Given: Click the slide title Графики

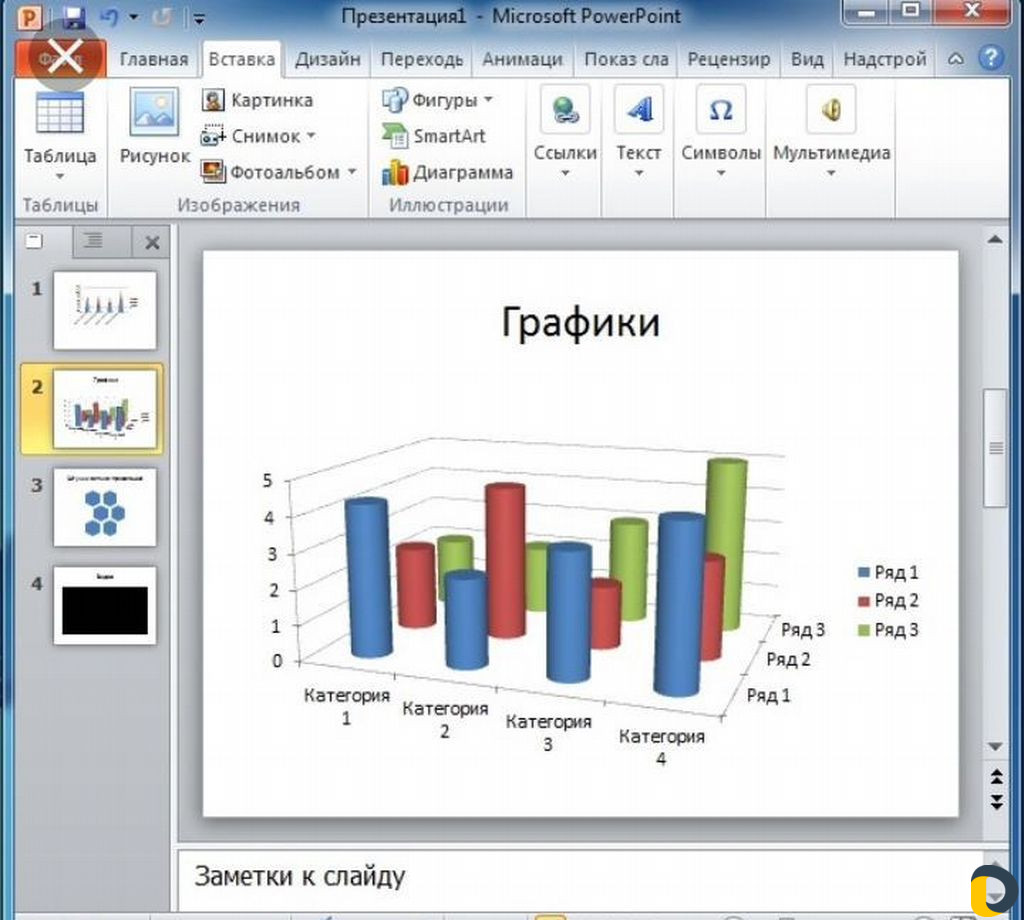Looking at the screenshot, I should pos(581,323).
